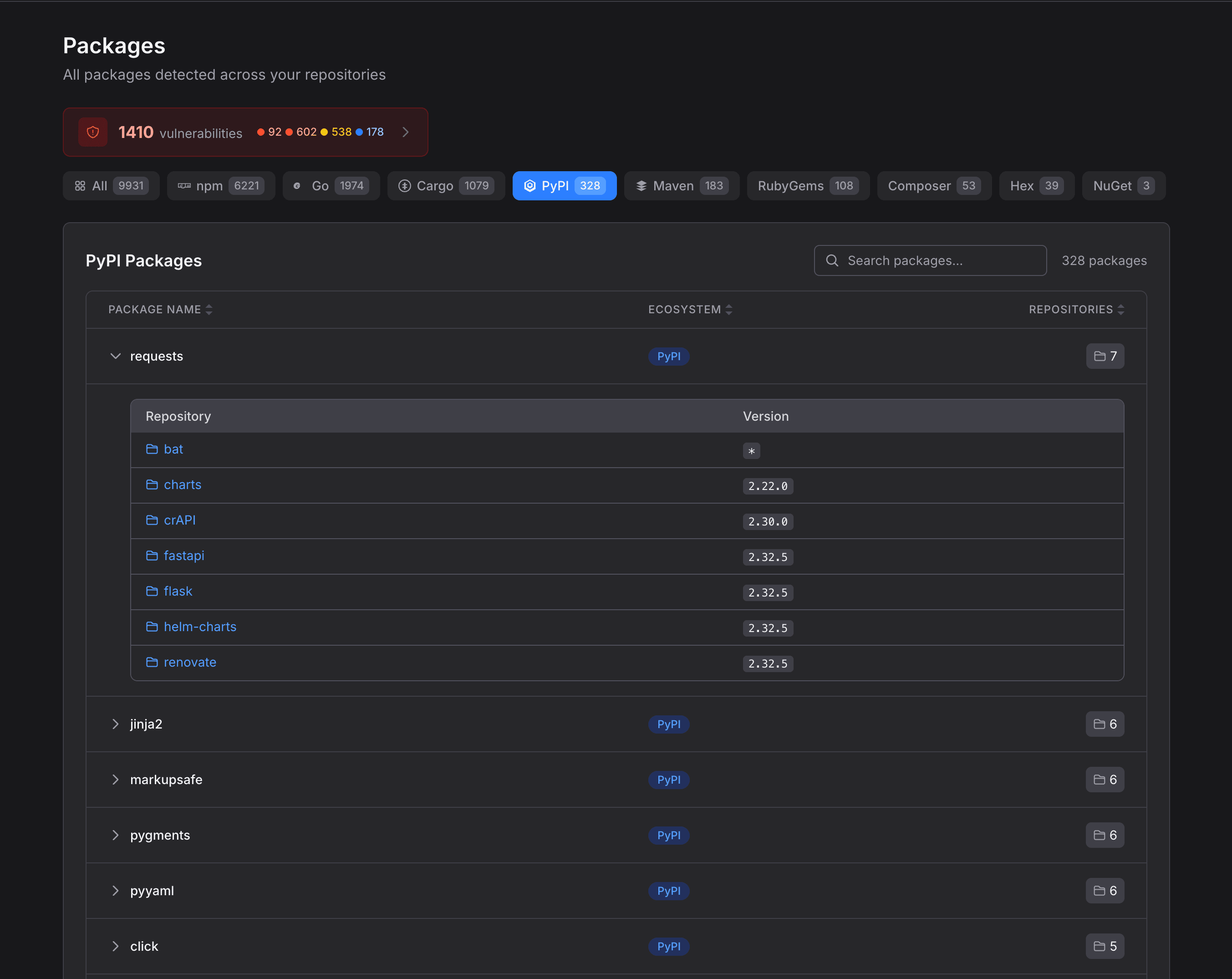Click the npm package icon in the filter bar
Screen dimensions: 1232x979
[x=184, y=185]
